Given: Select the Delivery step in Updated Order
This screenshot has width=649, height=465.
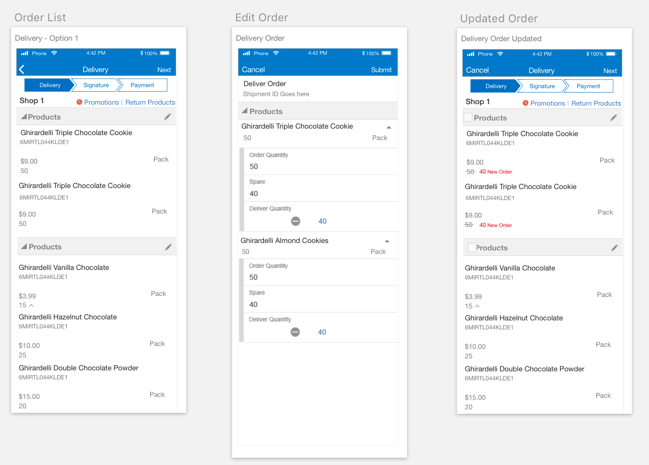Looking at the screenshot, I should (496, 86).
